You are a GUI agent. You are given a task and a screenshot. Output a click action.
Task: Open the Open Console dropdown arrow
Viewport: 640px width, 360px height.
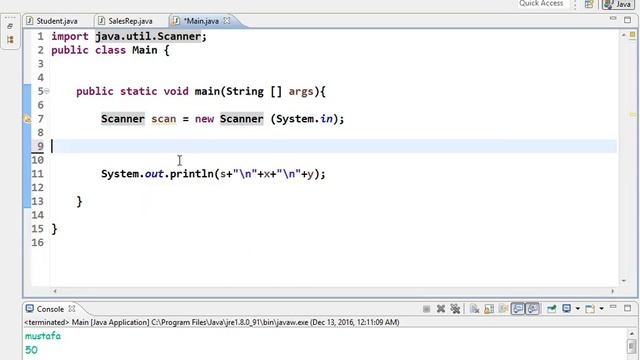601,309
